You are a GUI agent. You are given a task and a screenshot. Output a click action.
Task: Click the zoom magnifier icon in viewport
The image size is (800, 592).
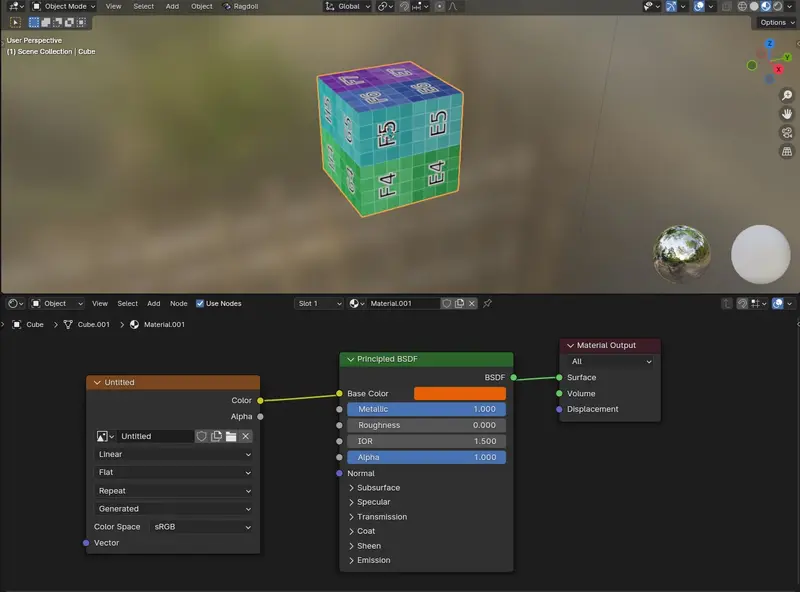tap(787, 95)
